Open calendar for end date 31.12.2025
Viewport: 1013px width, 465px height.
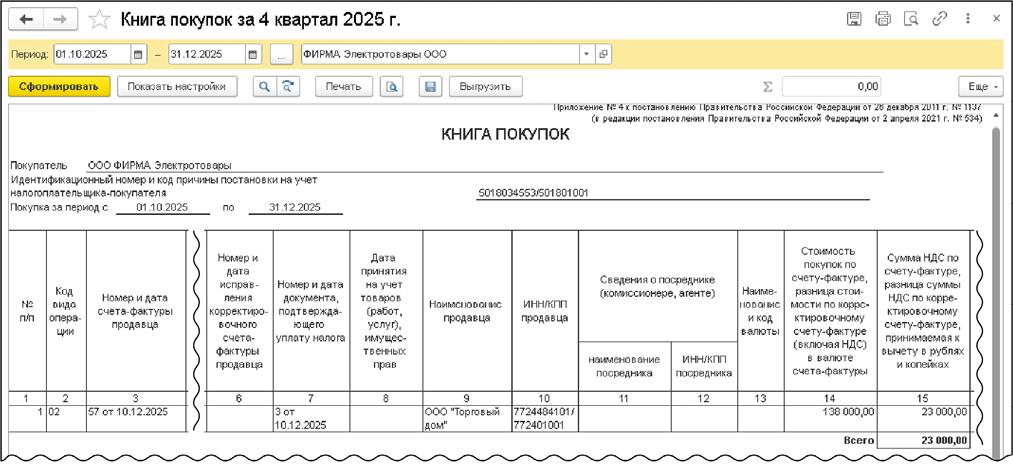pos(253,54)
